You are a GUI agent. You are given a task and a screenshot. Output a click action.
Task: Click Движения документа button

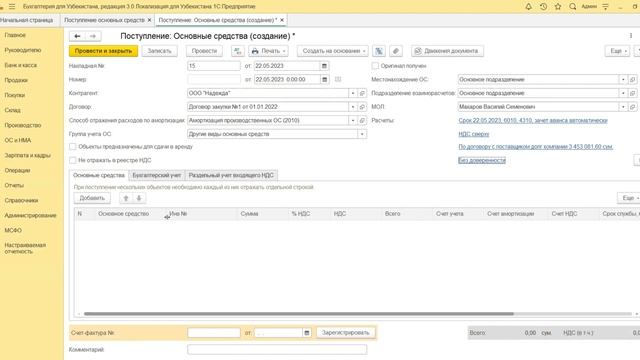[x=447, y=51]
